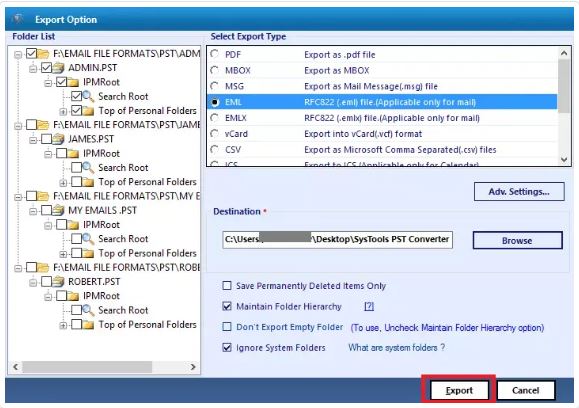This screenshot has width=579, height=408.
Task: Select the PDF export type radio button
Action: tap(215, 54)
